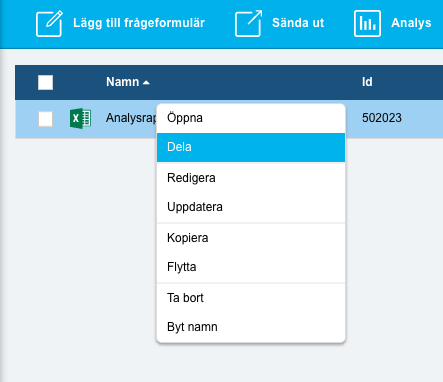Open the Analys label in toolbar
The image size is (443, 382).
tap(411, 23)
